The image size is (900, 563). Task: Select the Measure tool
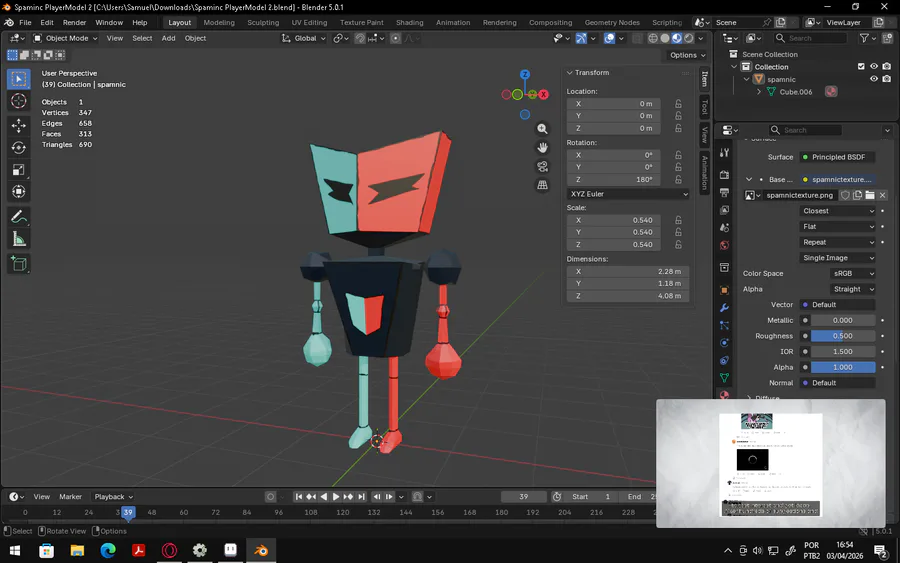click(18, 239)
